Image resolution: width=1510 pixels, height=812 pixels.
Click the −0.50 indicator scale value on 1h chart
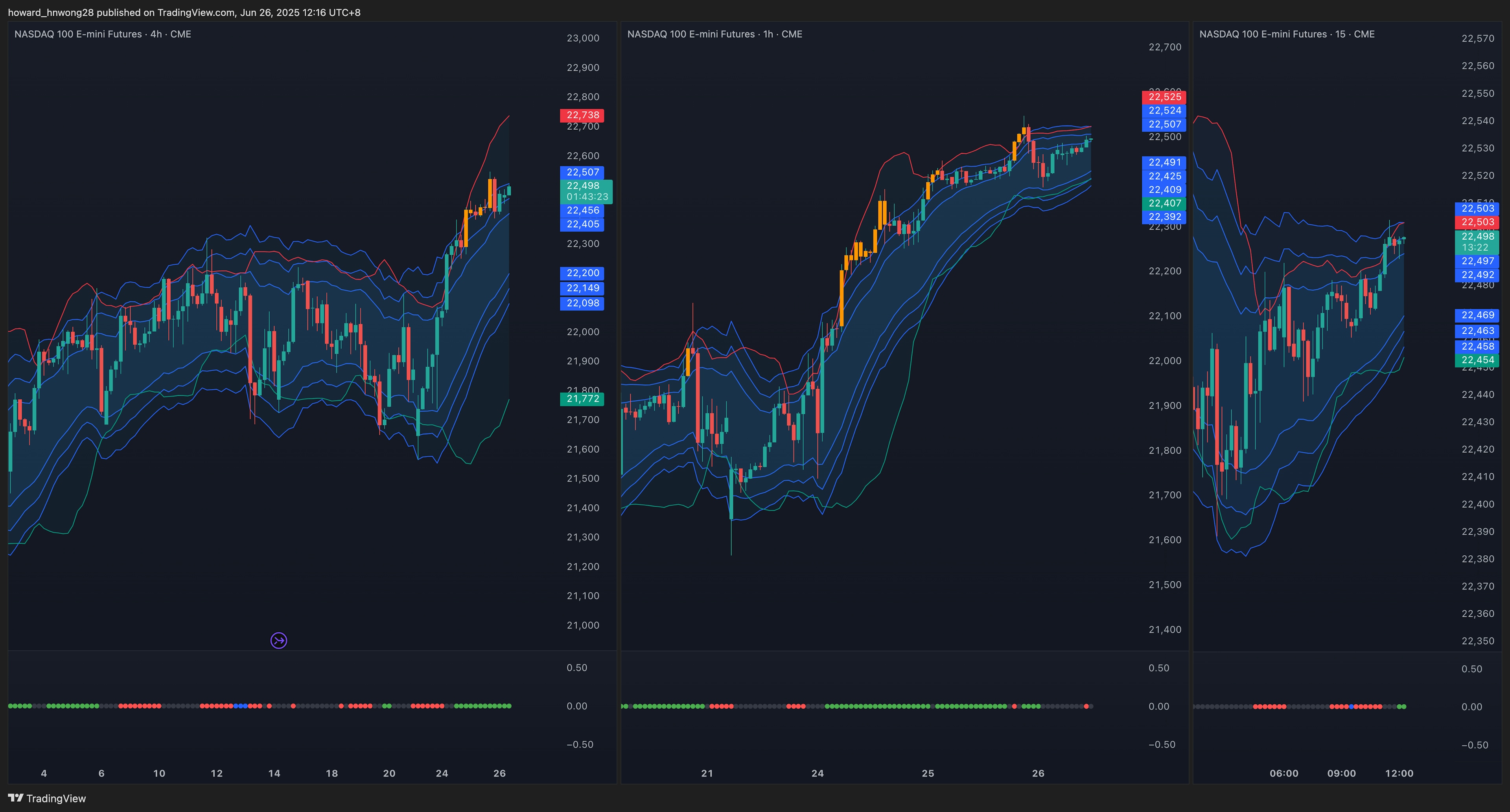click(x=1162, y=744)
